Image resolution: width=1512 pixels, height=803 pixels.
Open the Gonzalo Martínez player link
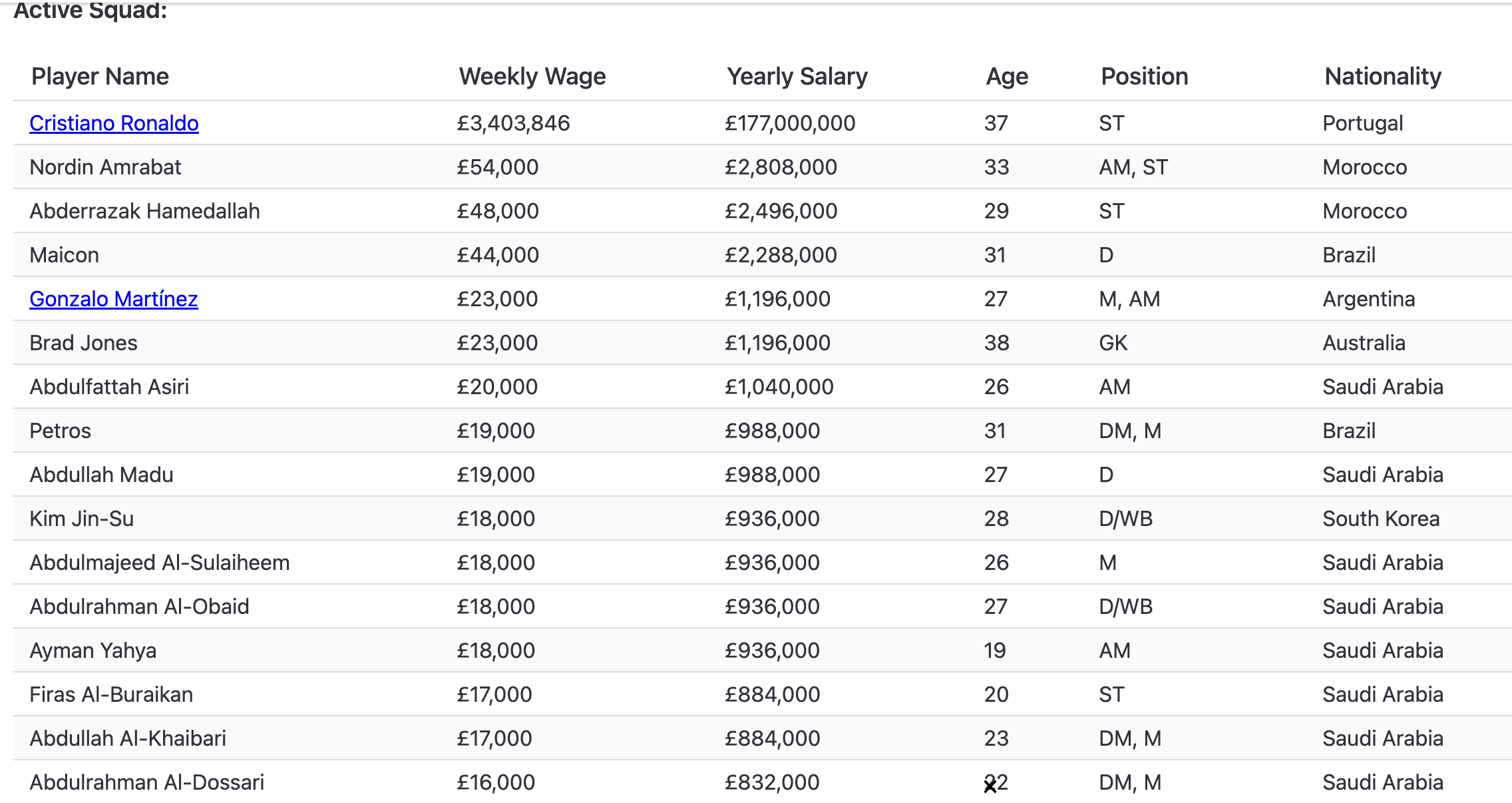[x=114, y=299]
